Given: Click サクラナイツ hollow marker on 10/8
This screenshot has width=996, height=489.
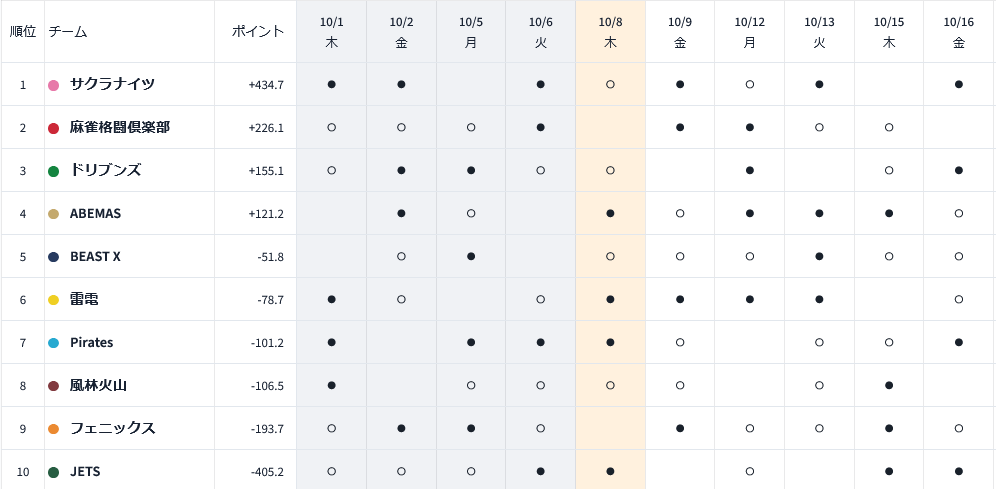Looking at the screenshot, I should click(x=610, y=84).
